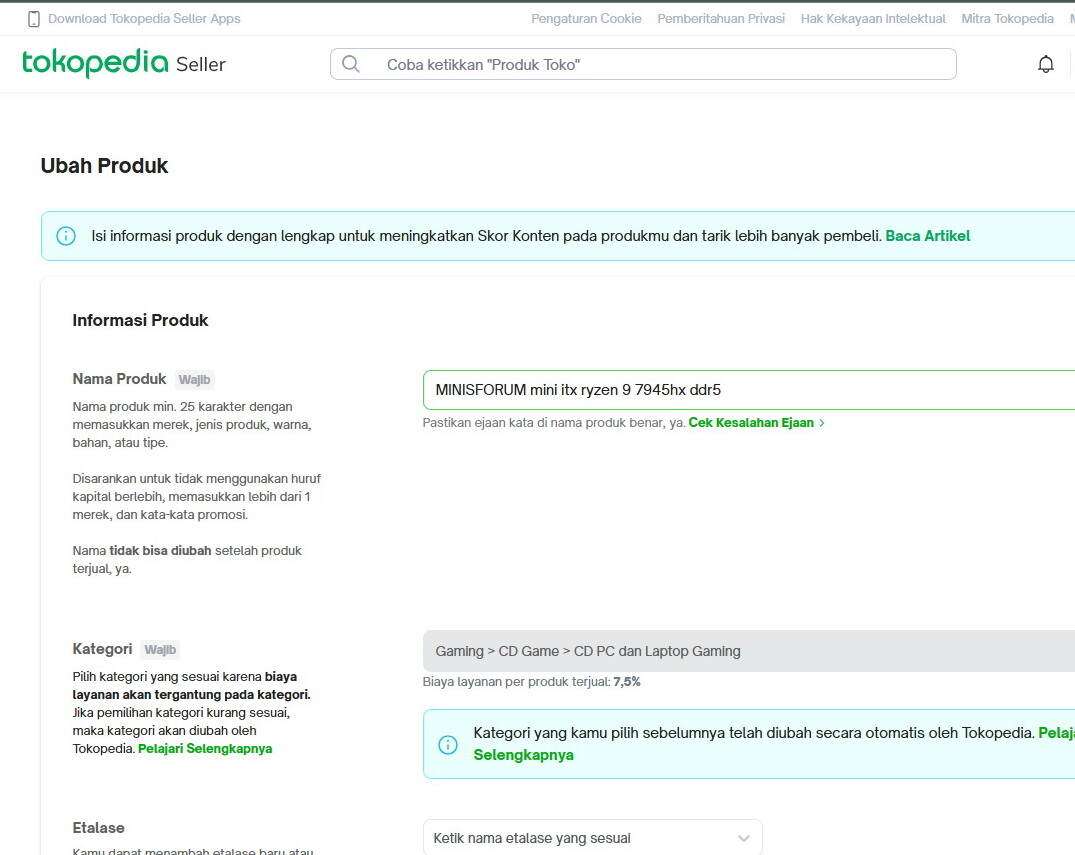
Task: Focus the "Produk Toko" search field
Action: point(643,64)
